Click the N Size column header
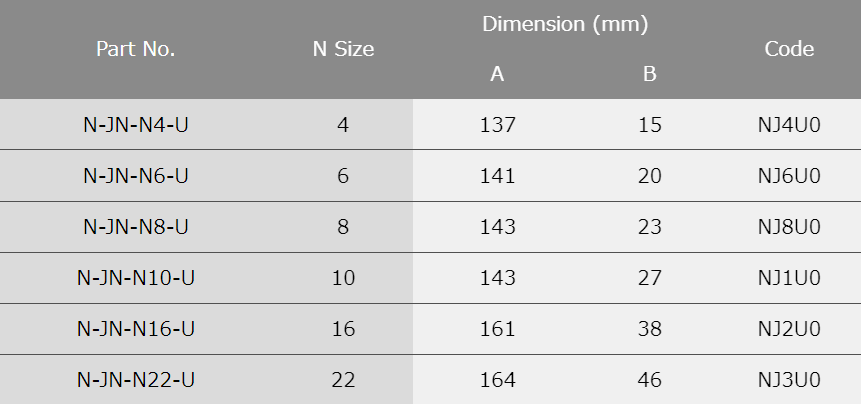This screenshot has height=404, width=861. point(343,49)
